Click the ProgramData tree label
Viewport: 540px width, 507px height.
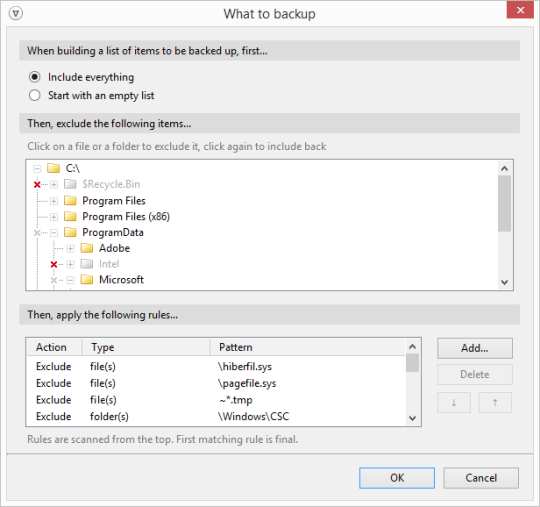click(113, 232)
